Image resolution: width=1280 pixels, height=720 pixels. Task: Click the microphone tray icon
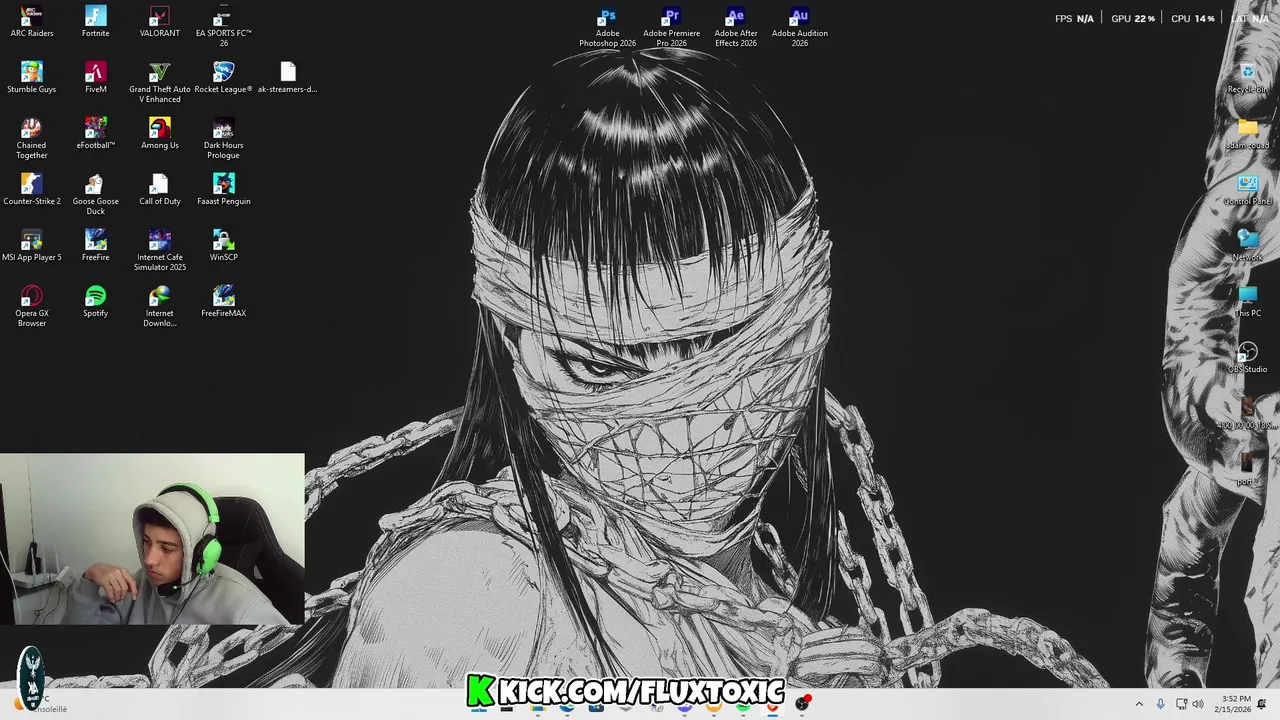pos(1160,704)
